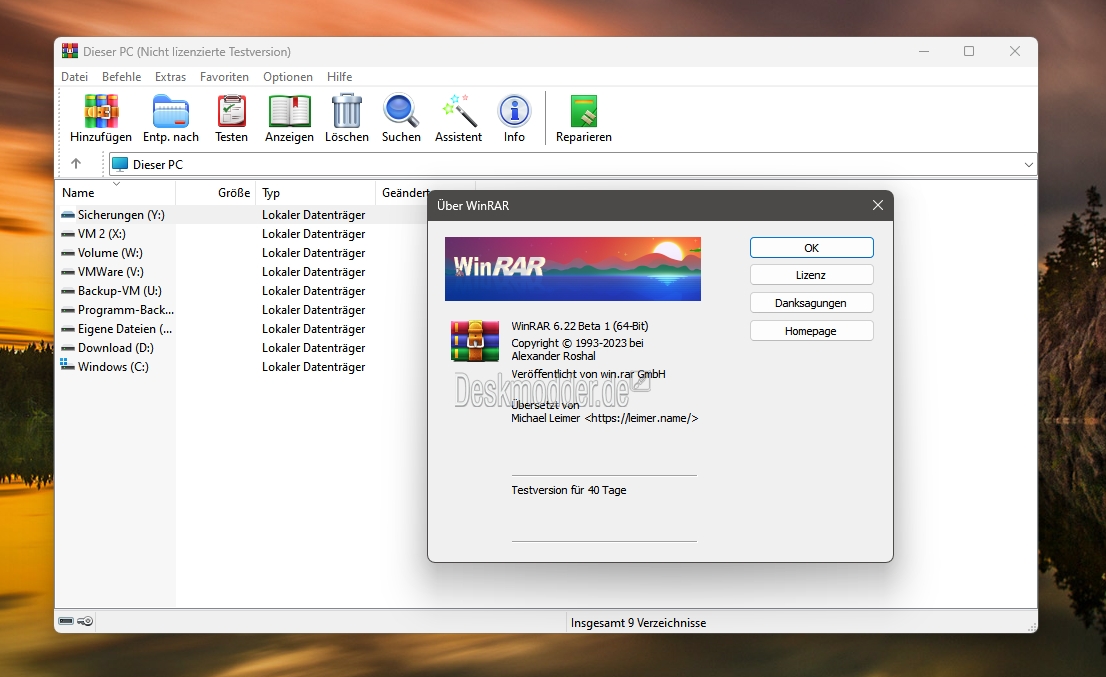The image size is (1106, 677).
Task: Click the WinRAR books icon in title bar
Action: point(70,51)
